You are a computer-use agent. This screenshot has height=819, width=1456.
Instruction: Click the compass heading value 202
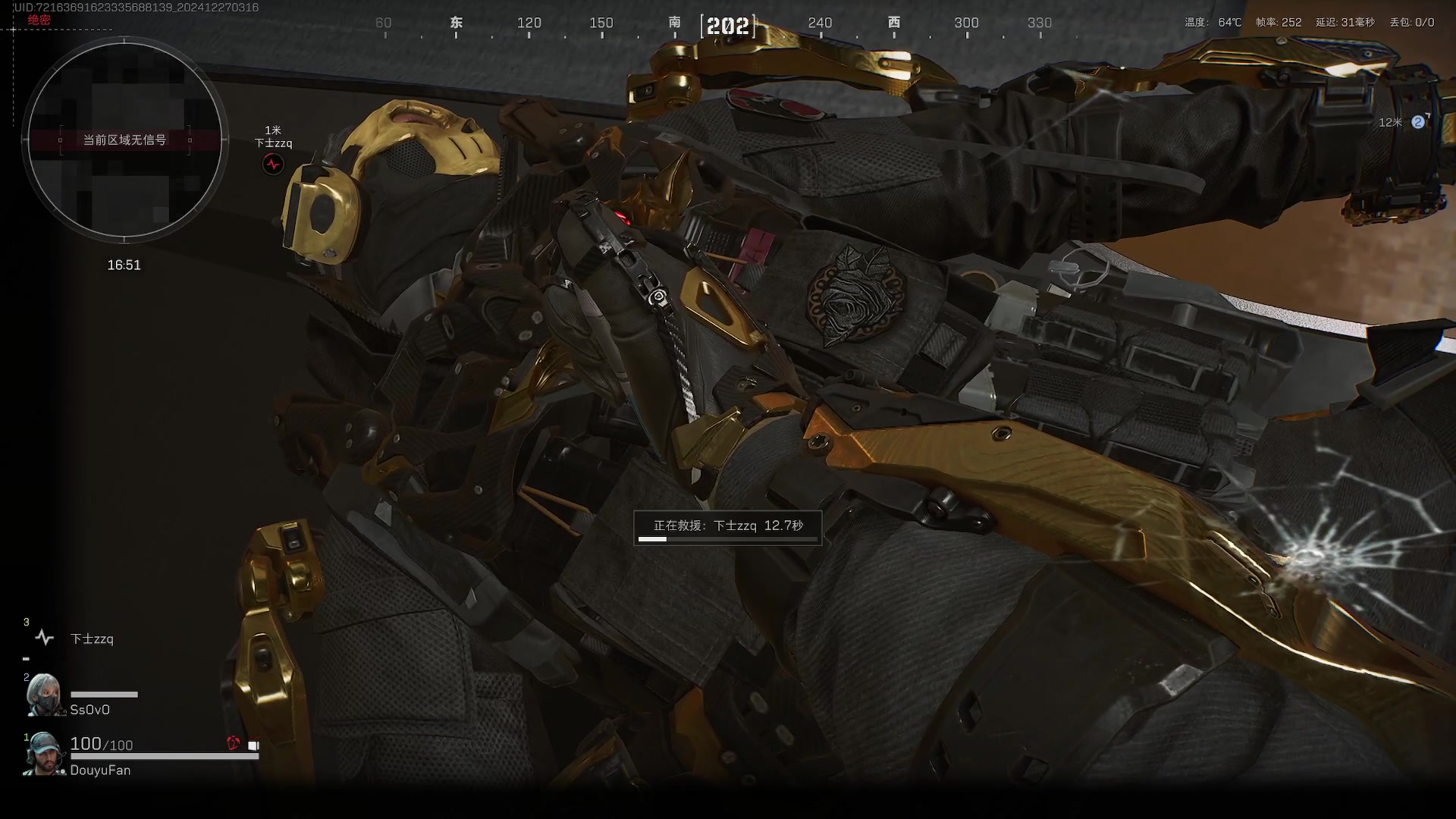point(728,27)
